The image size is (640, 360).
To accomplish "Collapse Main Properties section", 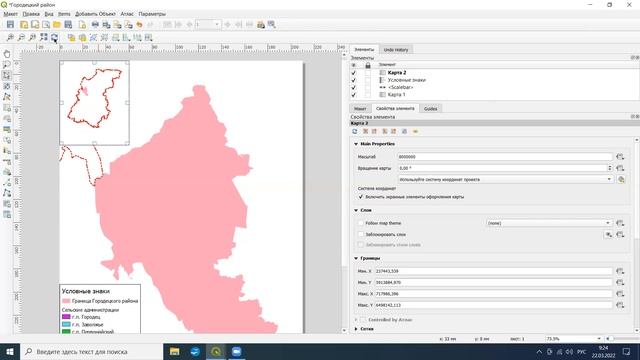I will point(356,144).
